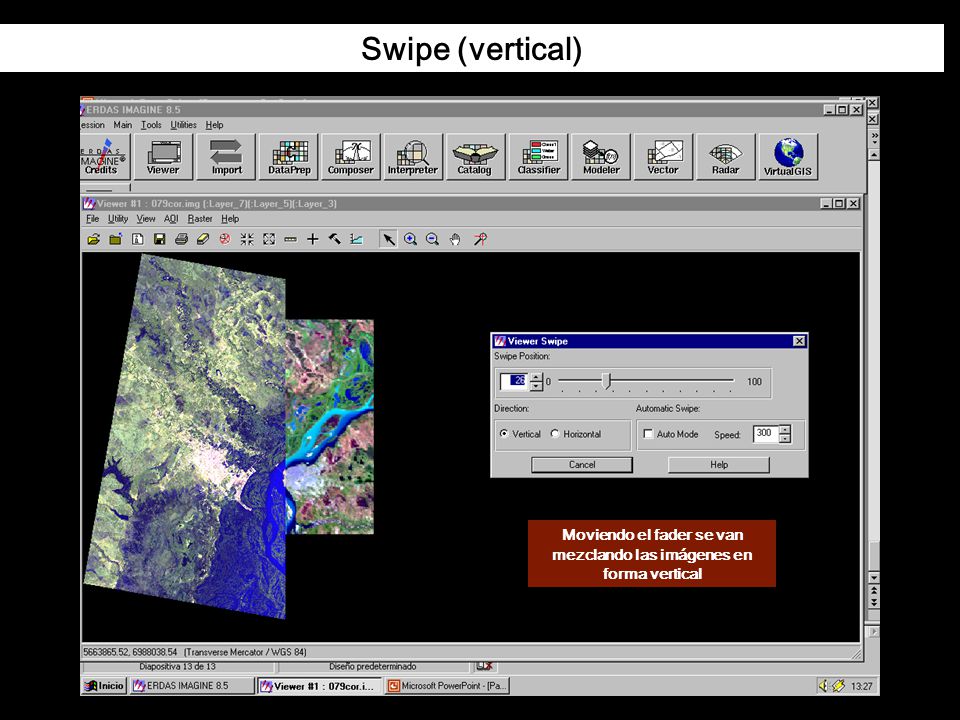Click Help in Viewer Swipe dialog
The image size is (960, 720).
719,465
